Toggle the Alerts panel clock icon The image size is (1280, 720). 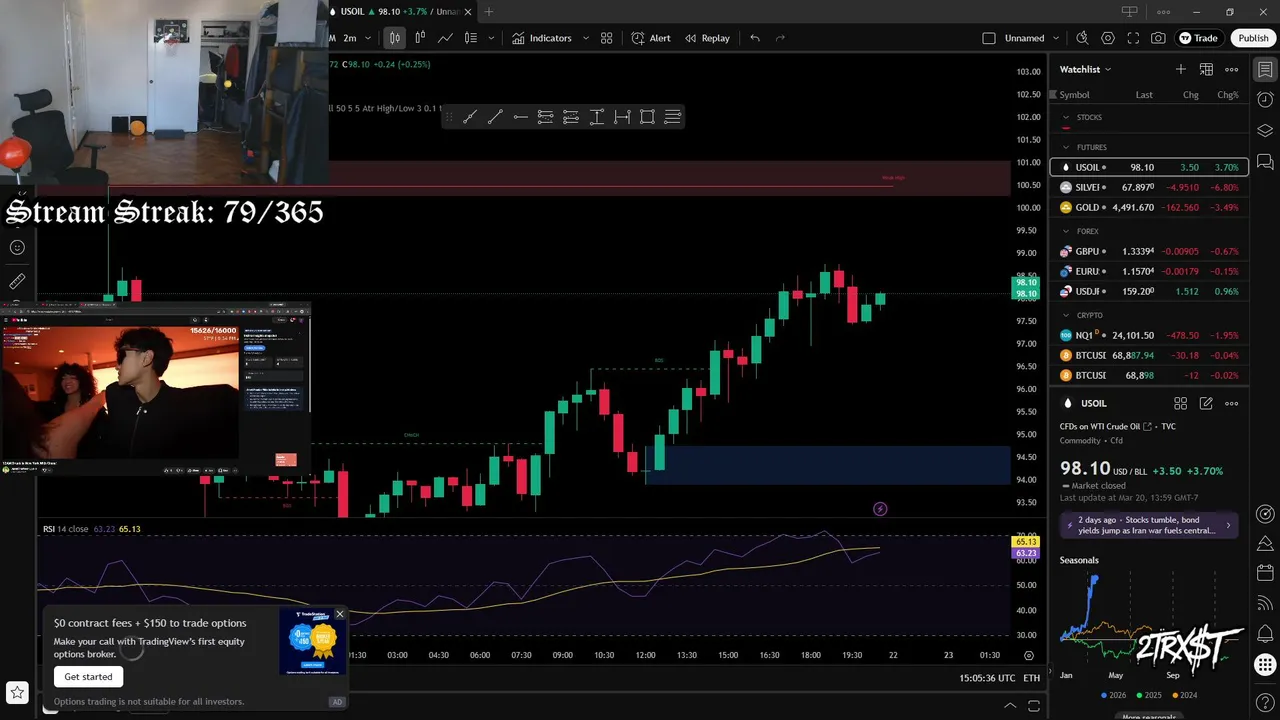tap(1265, 100)
